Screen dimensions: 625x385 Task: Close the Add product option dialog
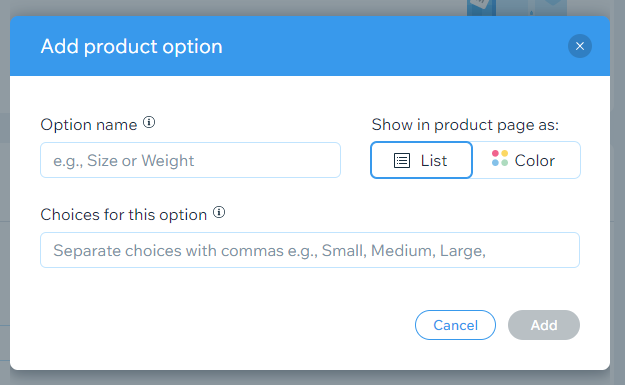point(580,46)
